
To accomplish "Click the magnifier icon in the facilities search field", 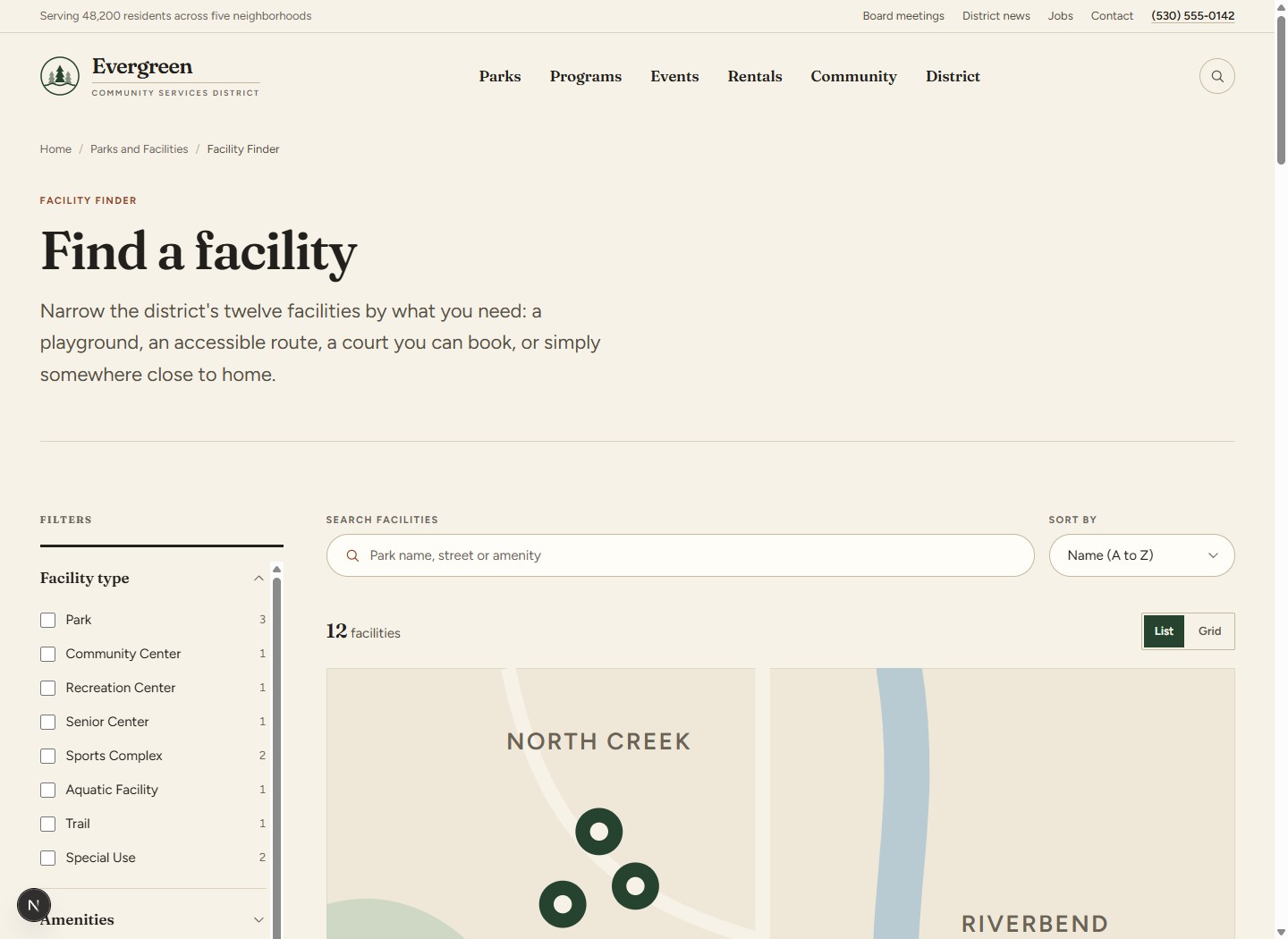I will (x=352, y=555).
